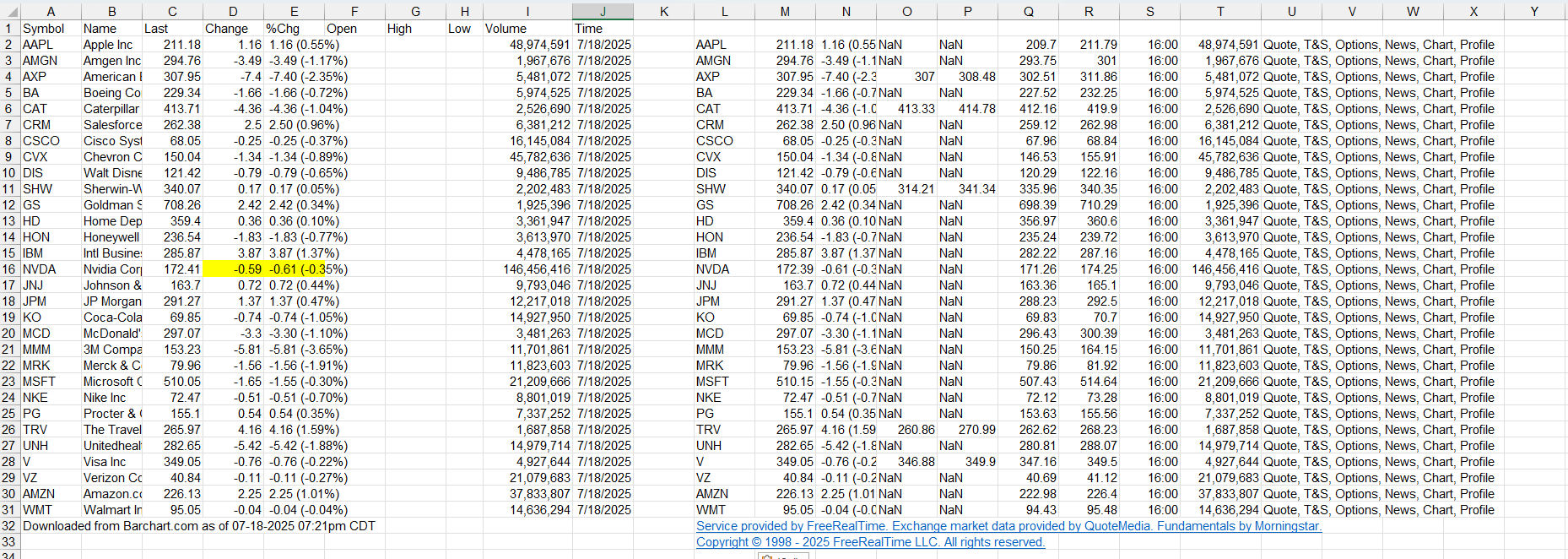Click column T header

click(x=1219, y=11)
